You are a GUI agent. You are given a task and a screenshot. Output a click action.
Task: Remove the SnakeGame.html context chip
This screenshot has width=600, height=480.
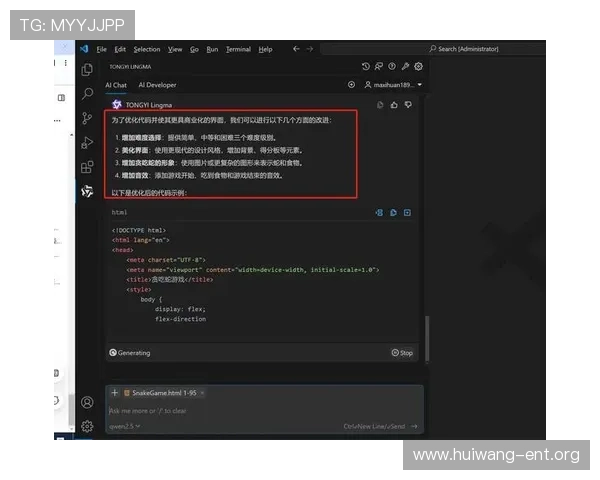click(202, 393)
